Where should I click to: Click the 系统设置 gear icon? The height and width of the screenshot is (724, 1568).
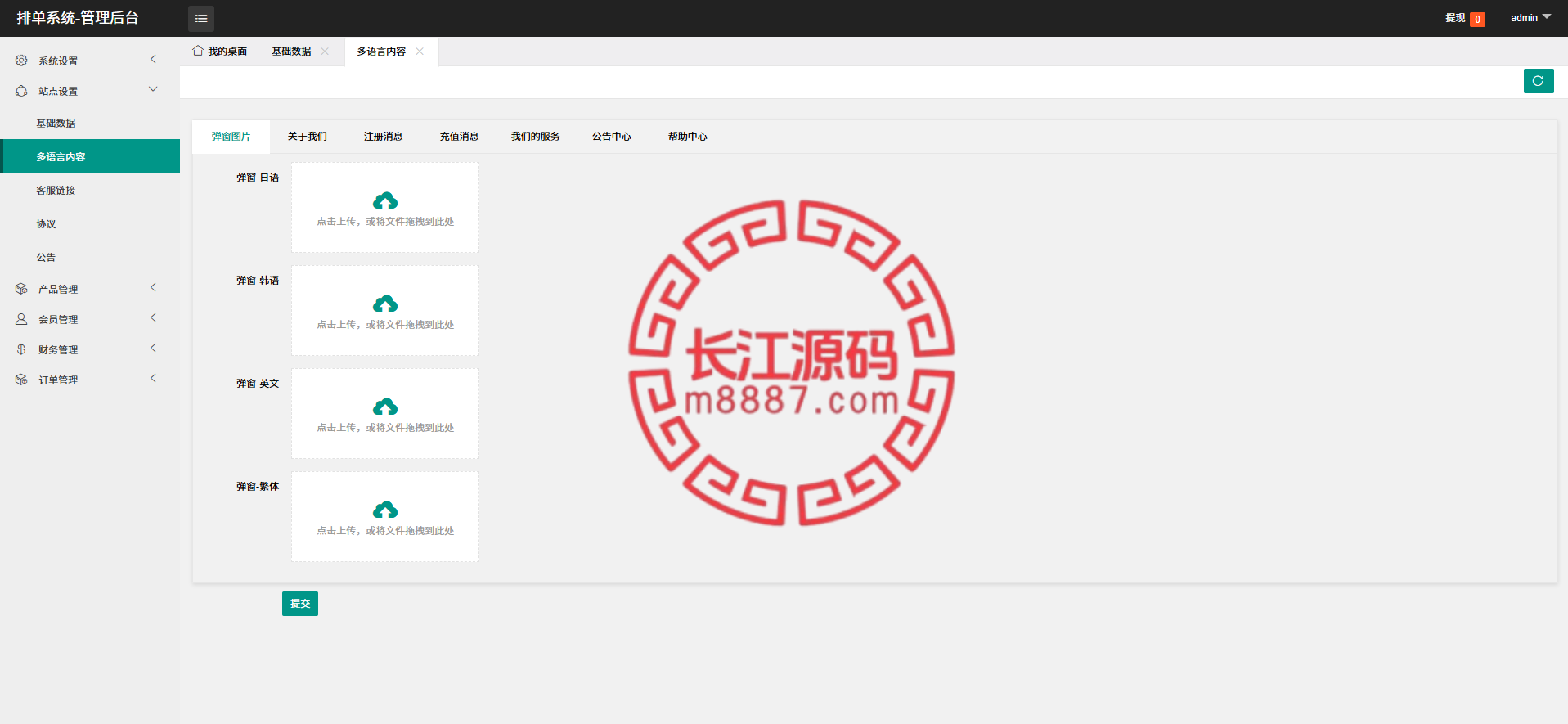(x=21, y=61)
